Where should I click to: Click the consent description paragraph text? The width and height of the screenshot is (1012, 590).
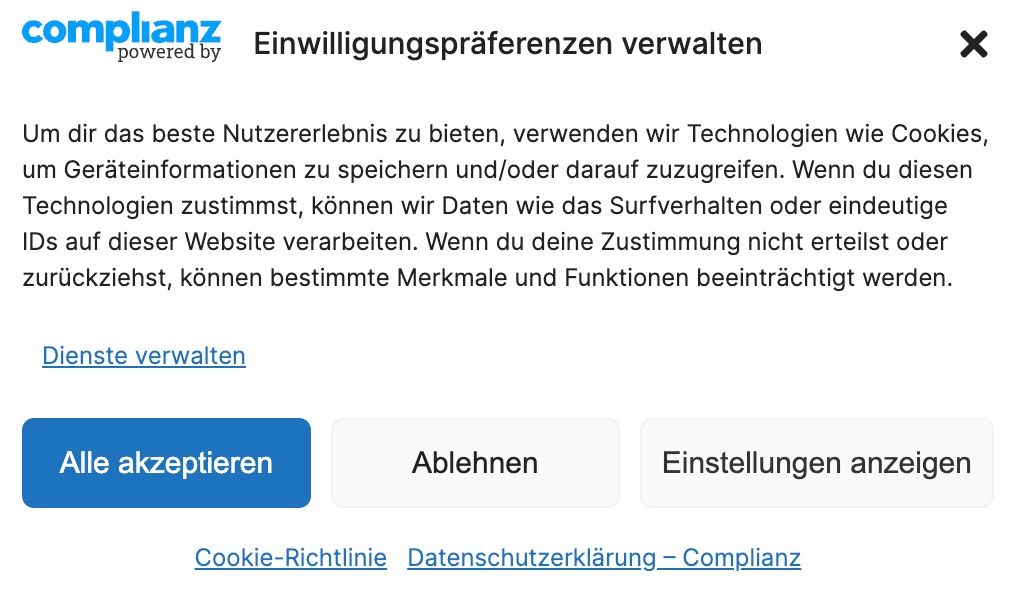point(505,205)
